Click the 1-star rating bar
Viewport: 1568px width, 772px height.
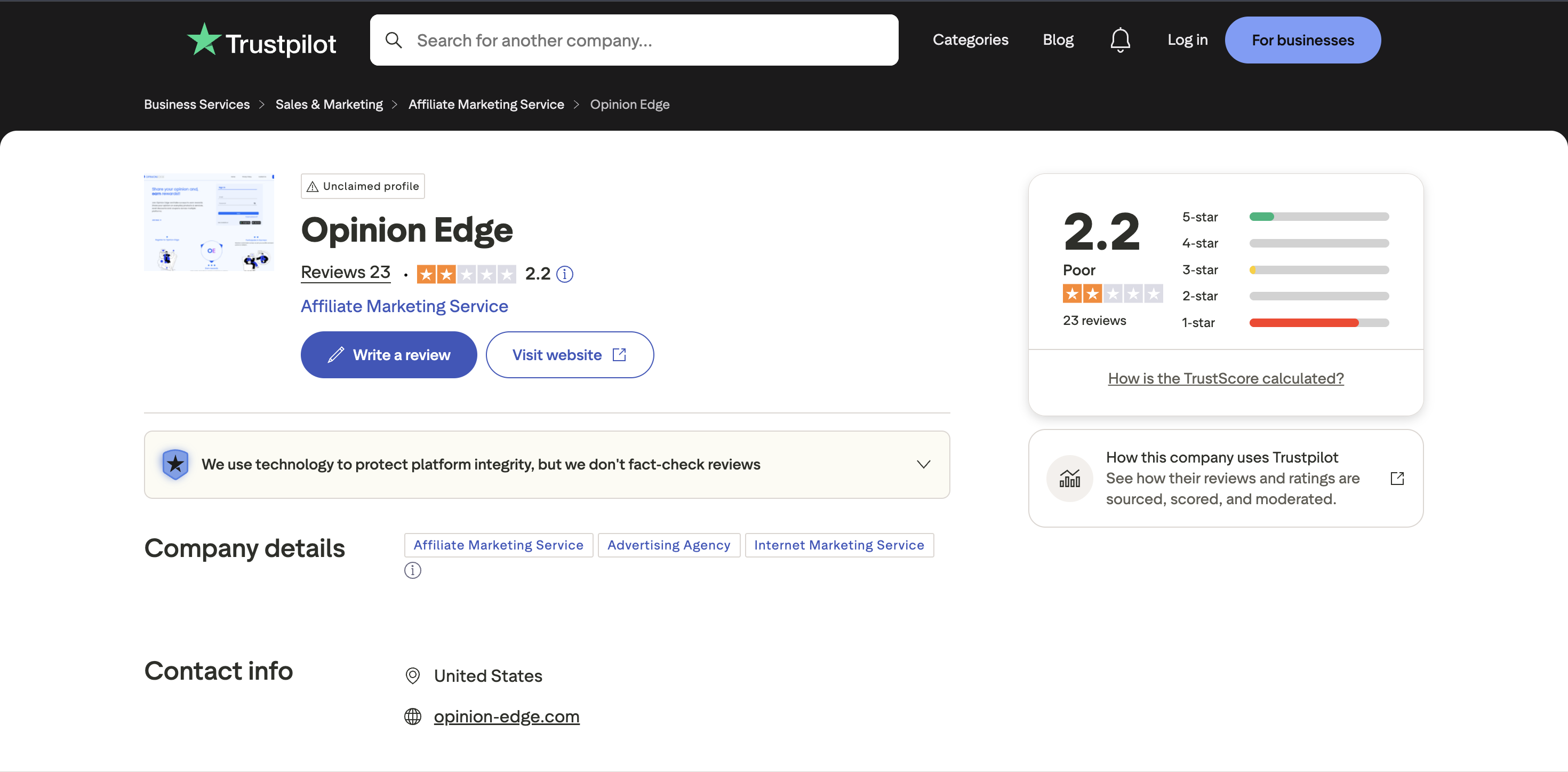click(1318, 323)
